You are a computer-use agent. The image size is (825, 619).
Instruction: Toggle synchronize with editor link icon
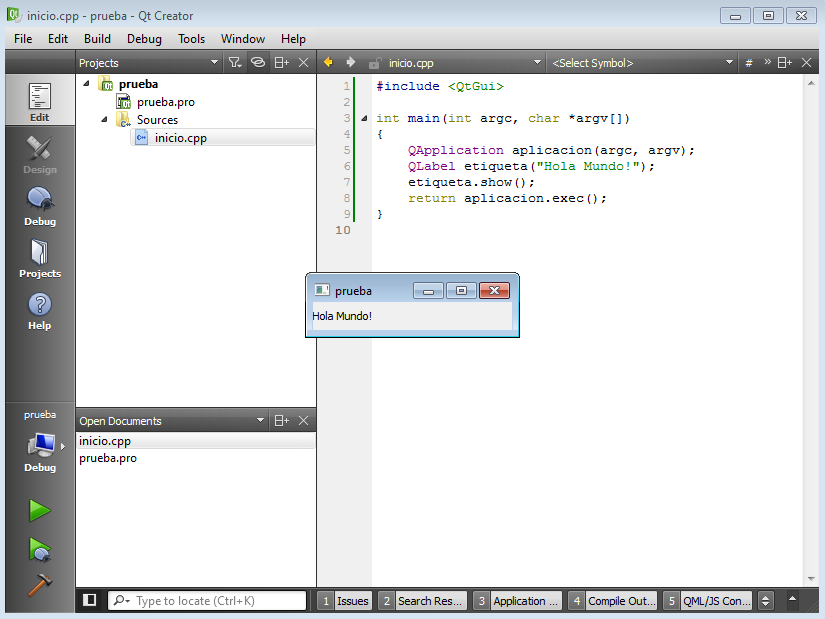pos(258,63)
